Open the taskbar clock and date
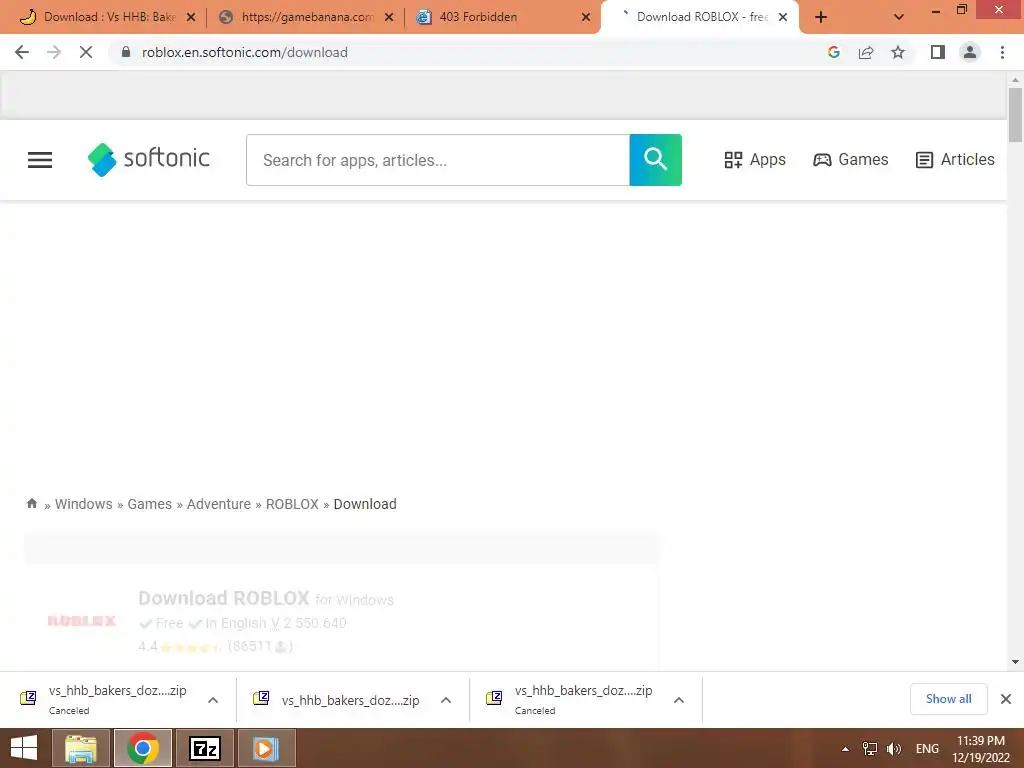This screenshot has width=1024, height=768. tap(981, 749)
